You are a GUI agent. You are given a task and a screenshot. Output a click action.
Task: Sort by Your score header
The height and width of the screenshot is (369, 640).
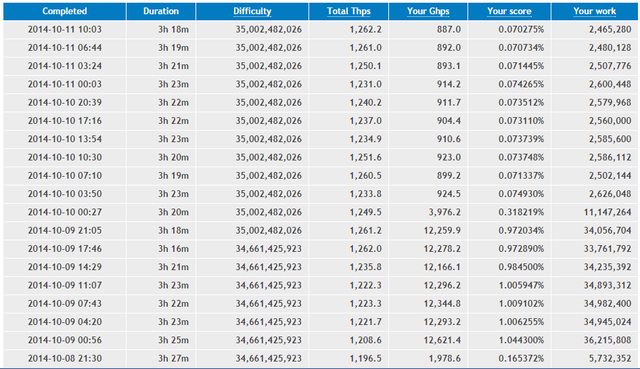pos(509,11)
